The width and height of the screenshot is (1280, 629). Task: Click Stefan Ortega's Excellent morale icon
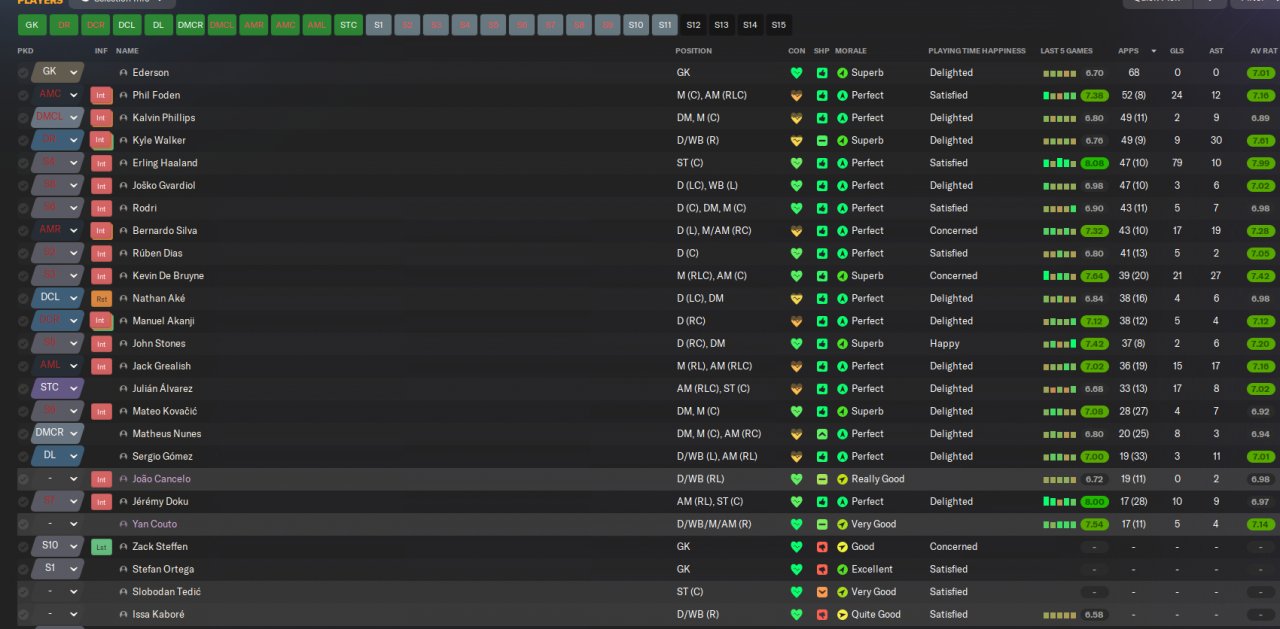coord(842,569)
